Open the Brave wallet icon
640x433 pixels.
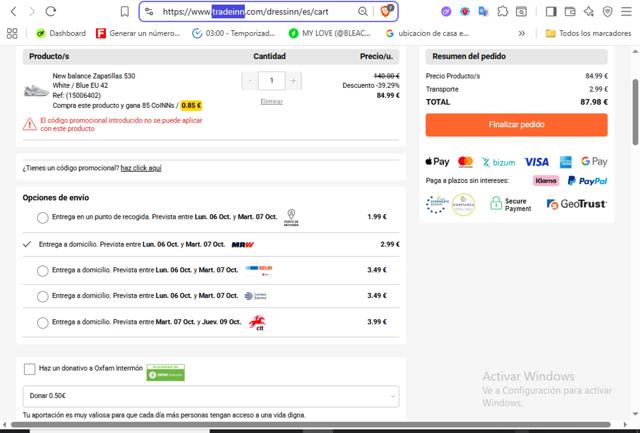[570, 11]
